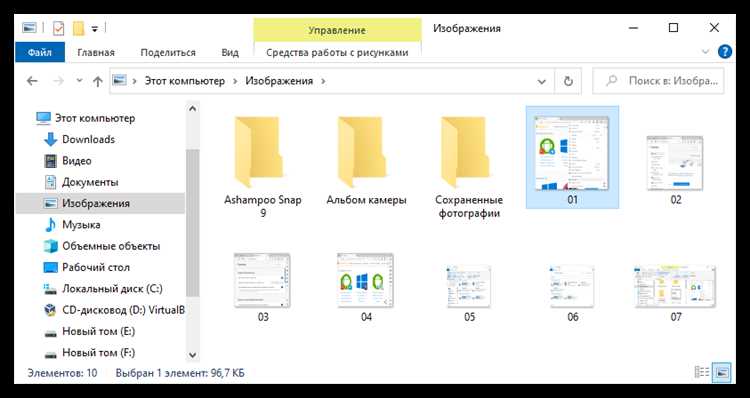Viewport: 750px width, 398px height.
Task: Select the Сохраненные фотографии folder
Action: pyautogui.click(x=469, y=166)
